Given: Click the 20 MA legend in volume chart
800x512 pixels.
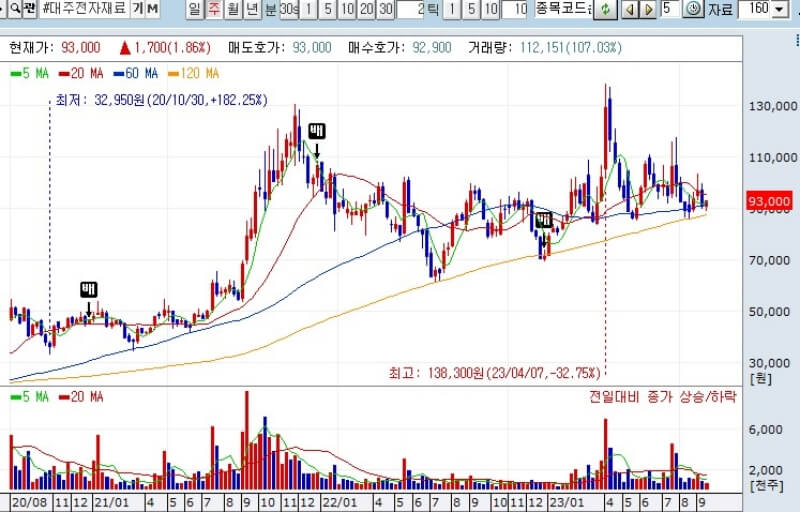Looking at the screenshot, I should [x=81, y=397].
